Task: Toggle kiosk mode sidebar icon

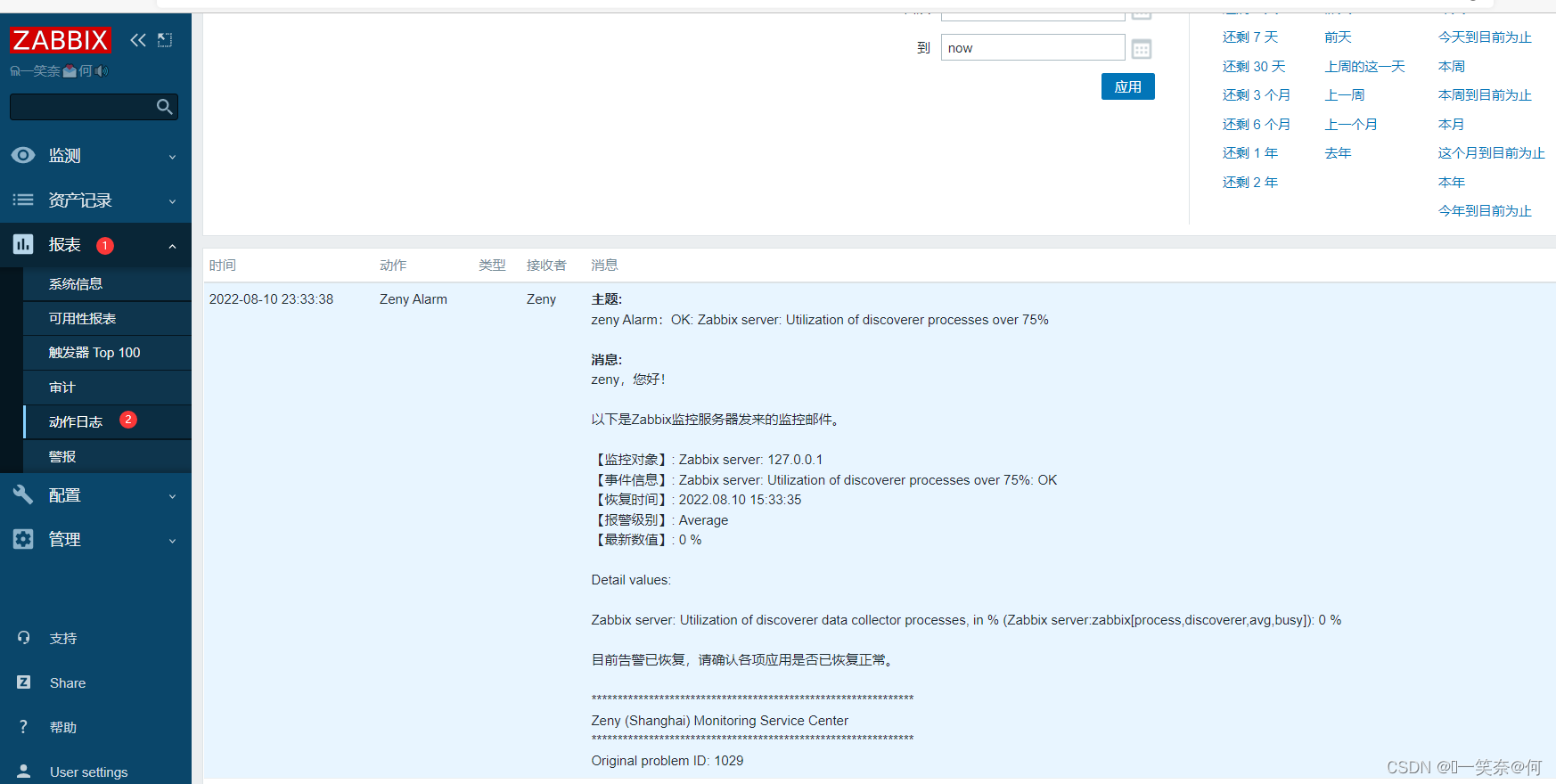Action: point(165,40)
